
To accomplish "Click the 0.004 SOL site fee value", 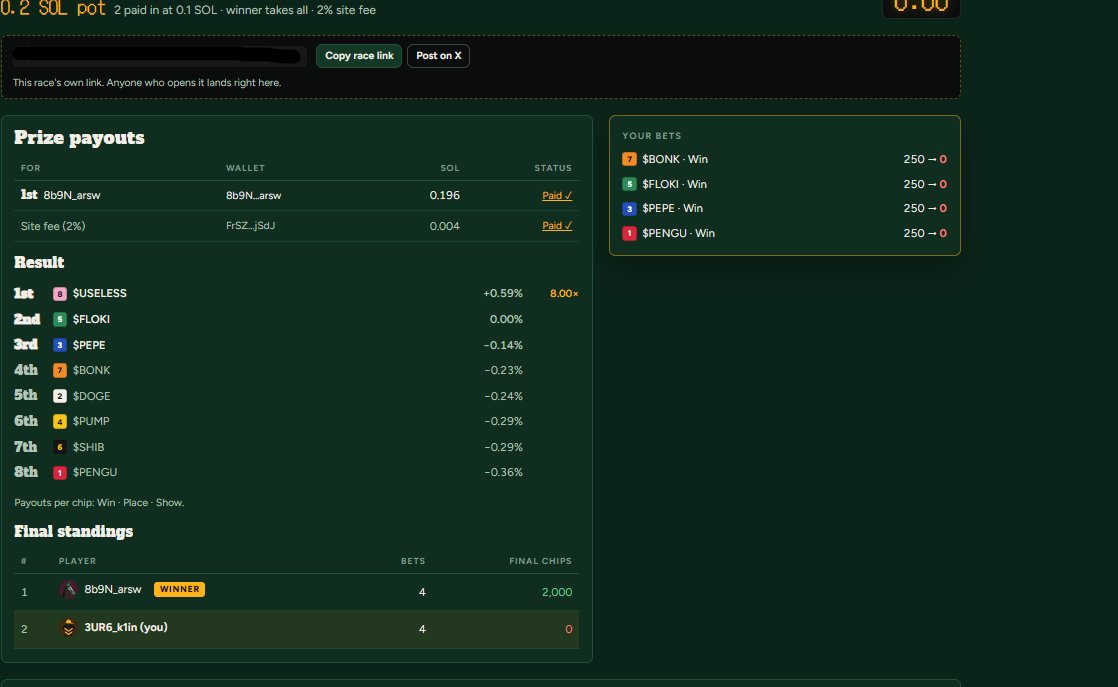I will (444, 226).
